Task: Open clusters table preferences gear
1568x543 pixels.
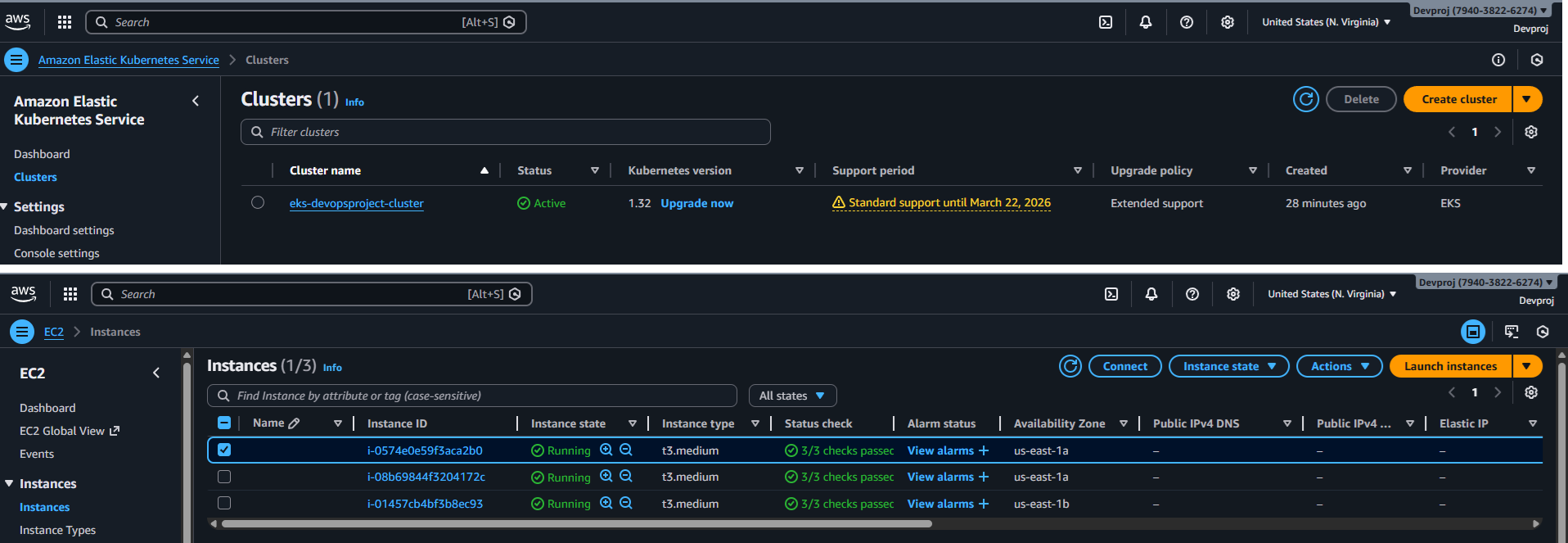Action: coord(1530,132)
